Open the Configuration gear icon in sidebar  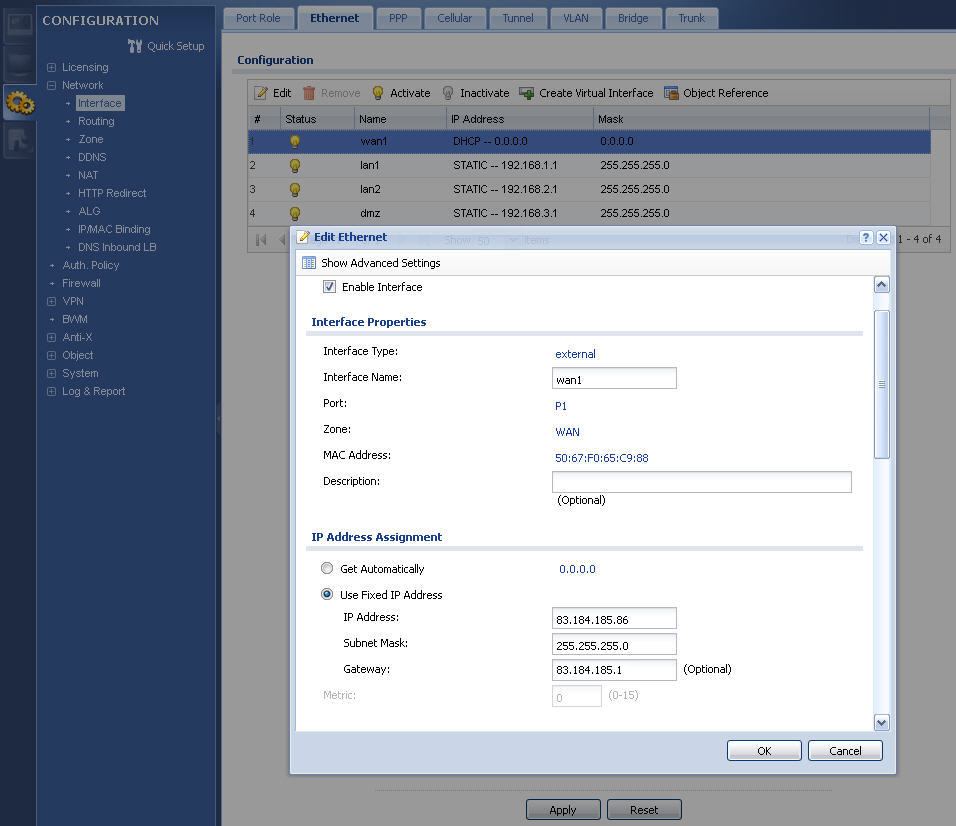click(18, 102)
